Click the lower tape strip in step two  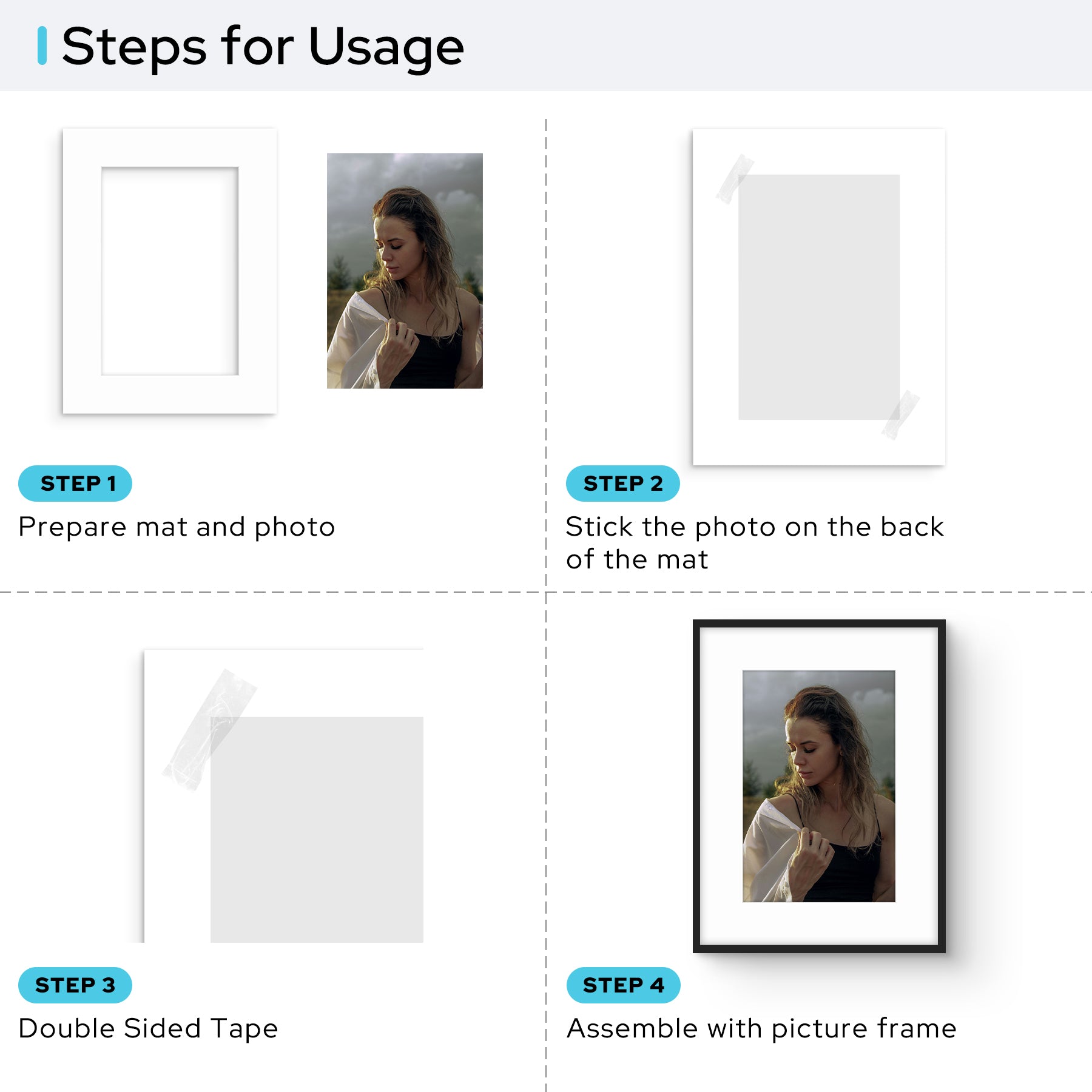(901, 414)
